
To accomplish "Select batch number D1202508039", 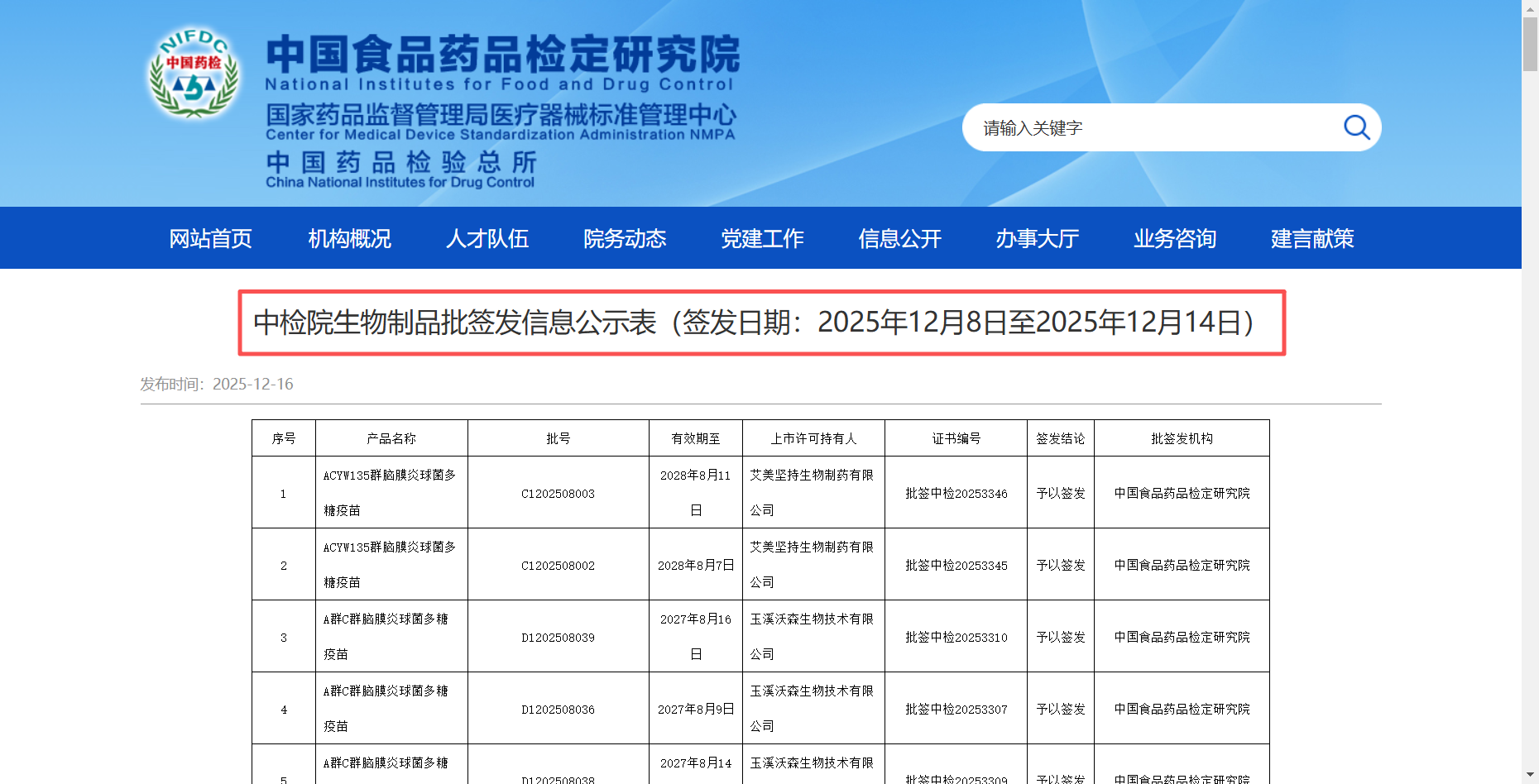I will 559,638.
